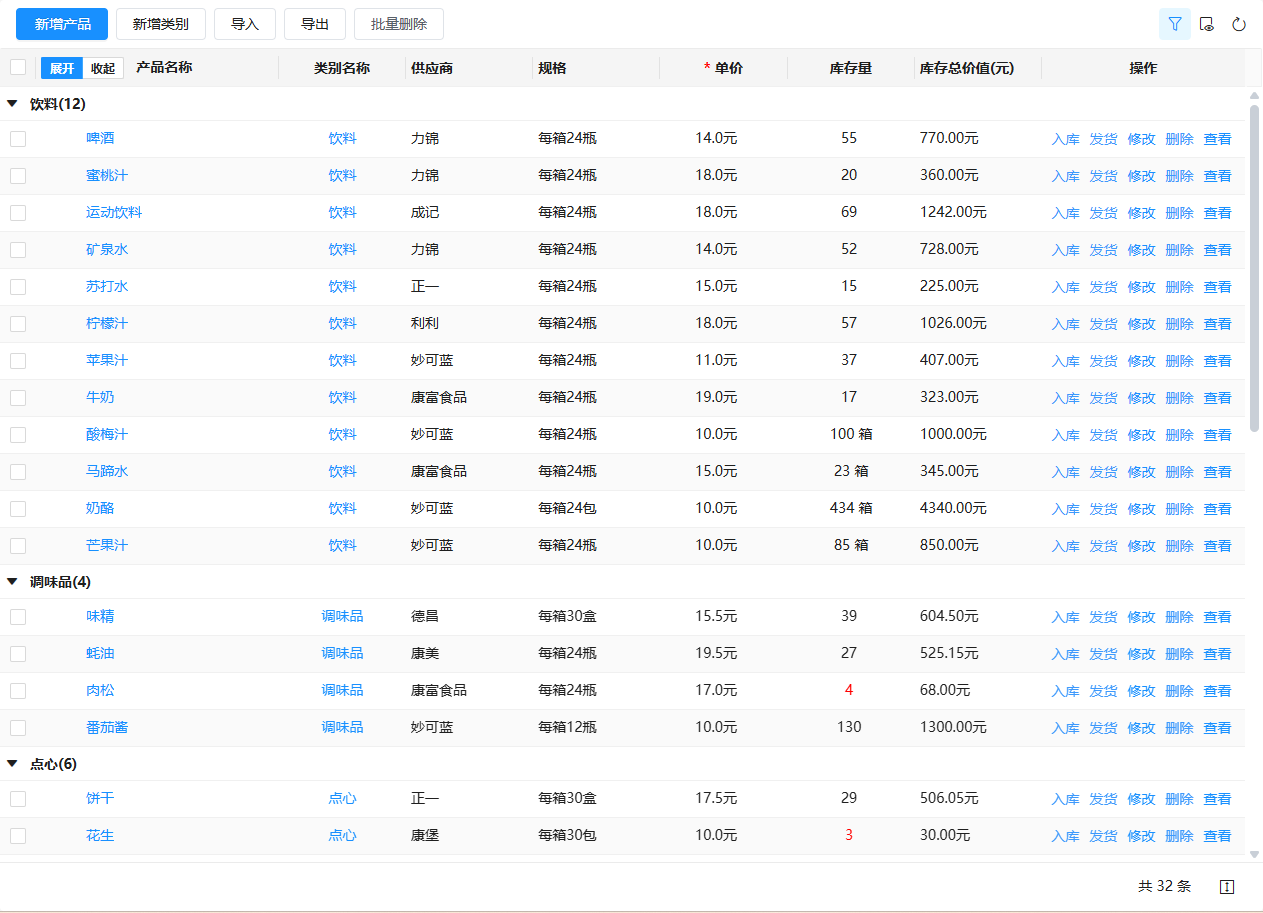
Task: Click the scrollbar up arrow
Action: click(x=1255, y=96)
